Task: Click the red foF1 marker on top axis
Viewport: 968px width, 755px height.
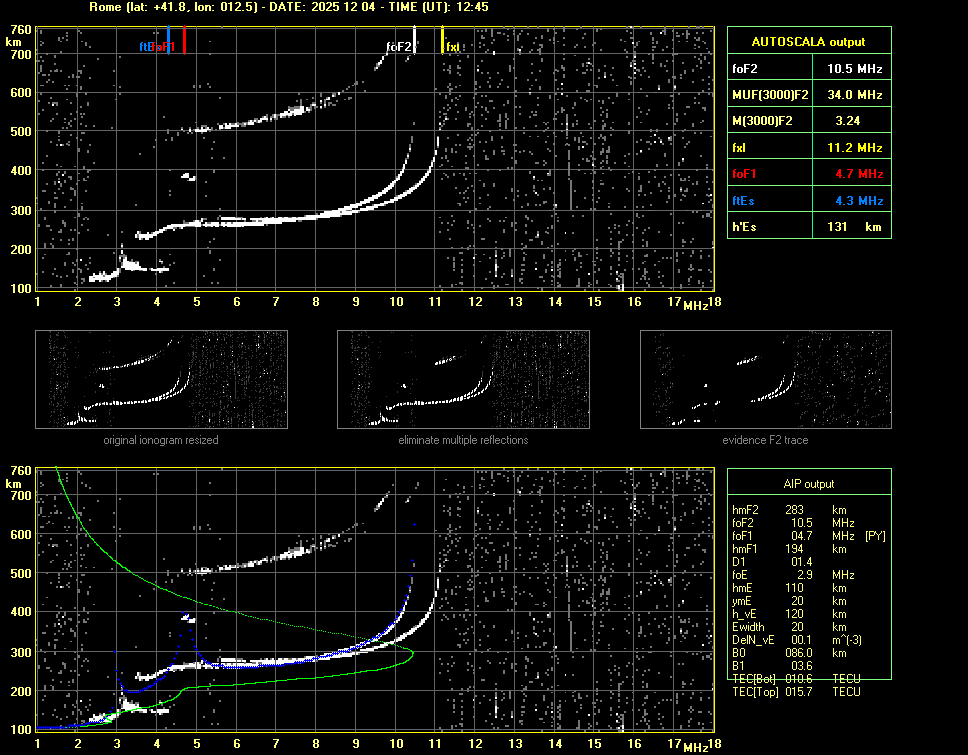Action: (x=184, y=41)
